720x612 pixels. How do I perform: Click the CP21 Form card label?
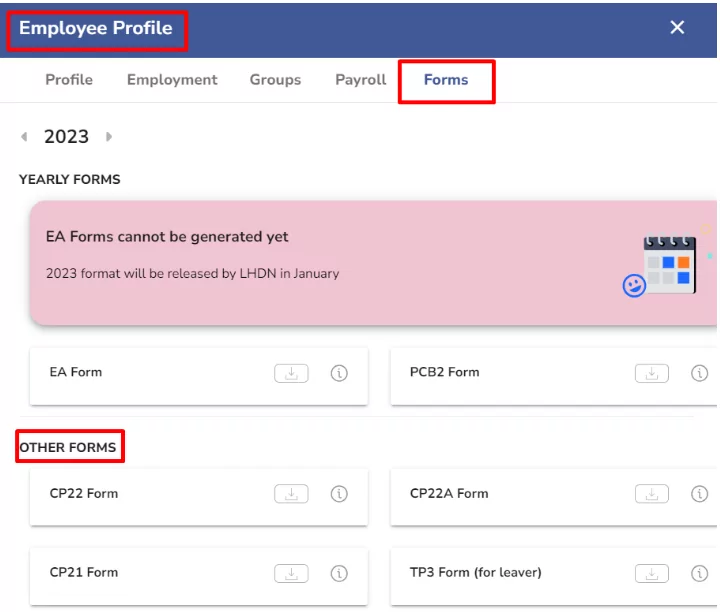84,573
